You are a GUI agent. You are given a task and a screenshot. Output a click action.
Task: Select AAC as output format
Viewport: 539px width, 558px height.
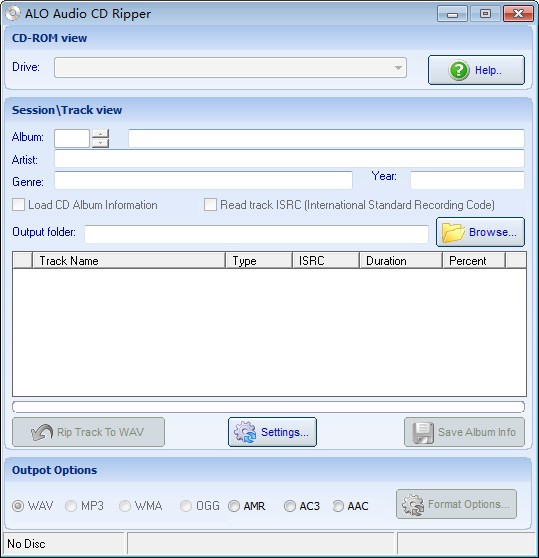click(338, 506)
